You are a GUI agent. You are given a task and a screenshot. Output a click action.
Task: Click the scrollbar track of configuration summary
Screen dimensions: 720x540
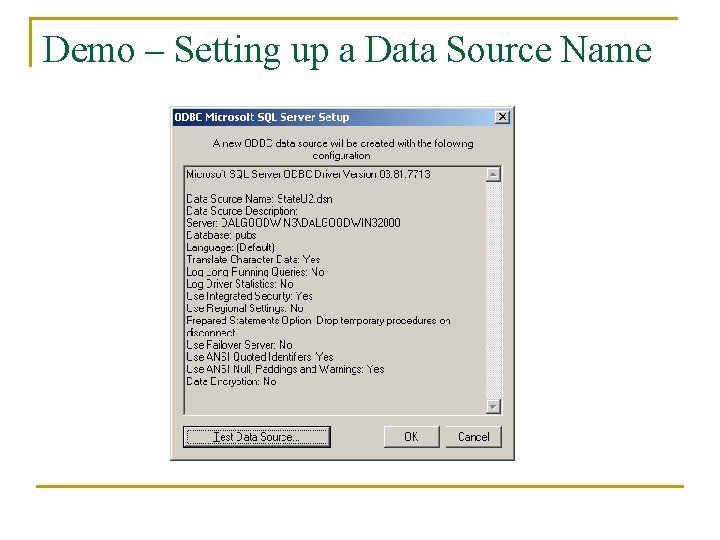tap(493, 290)
